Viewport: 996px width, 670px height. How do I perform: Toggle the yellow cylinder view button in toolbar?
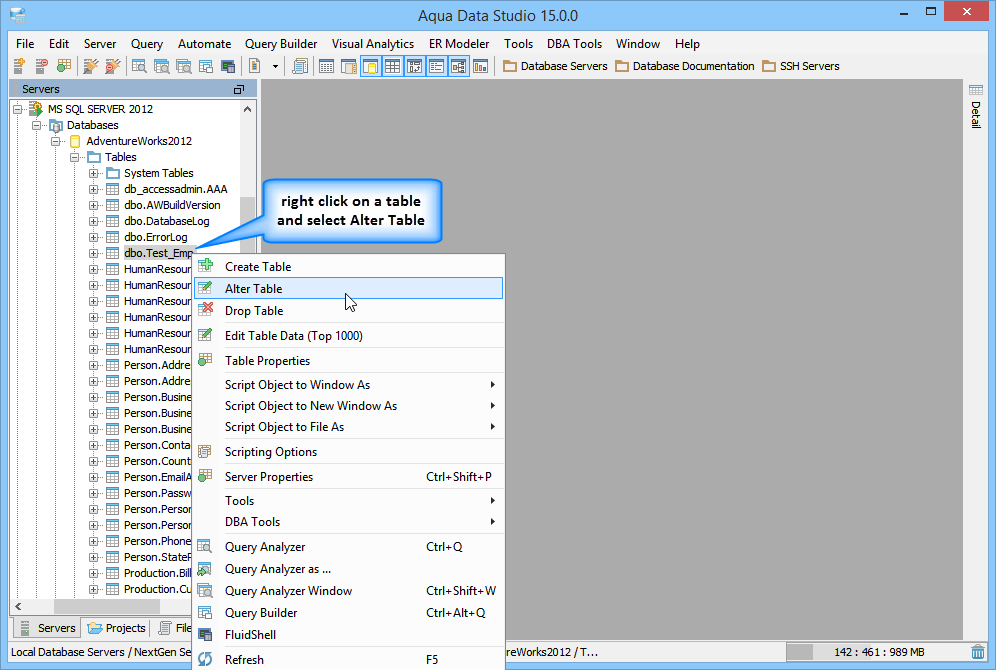click(x=371, y=66)
